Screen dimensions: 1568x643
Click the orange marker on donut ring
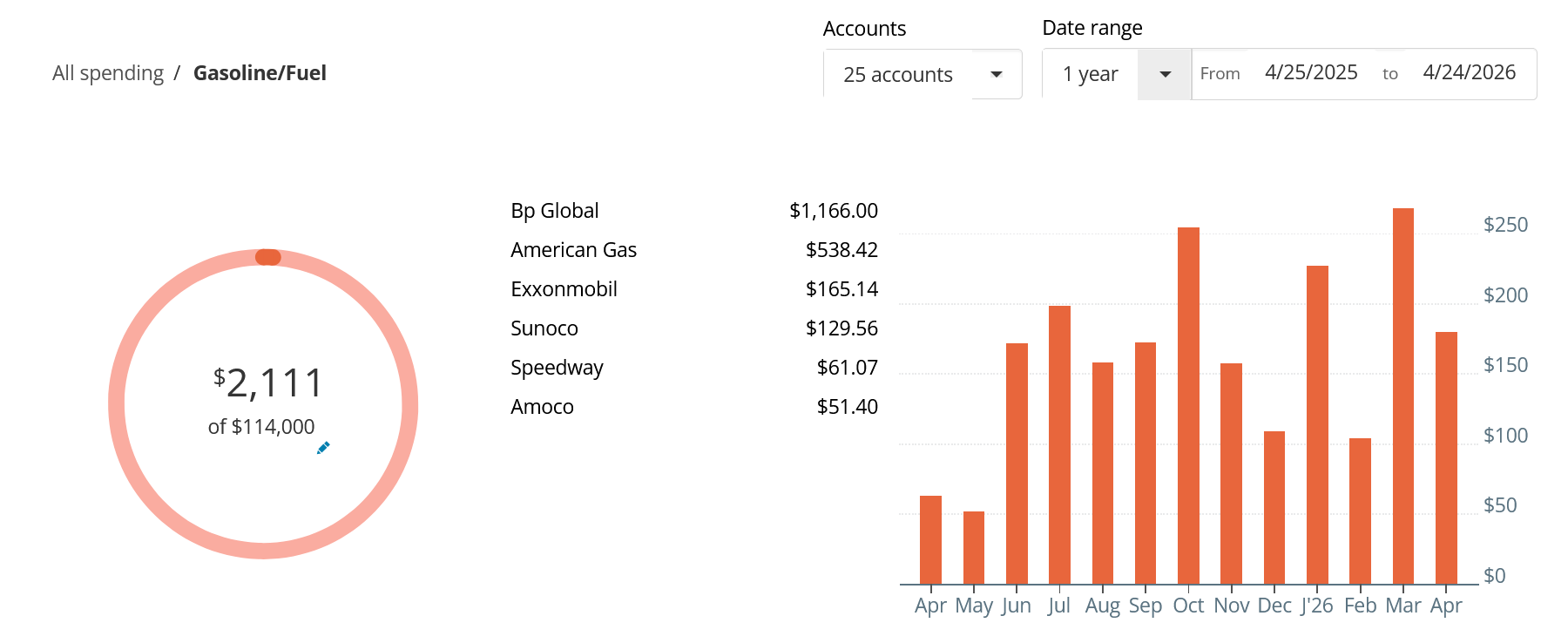(267, 257)
